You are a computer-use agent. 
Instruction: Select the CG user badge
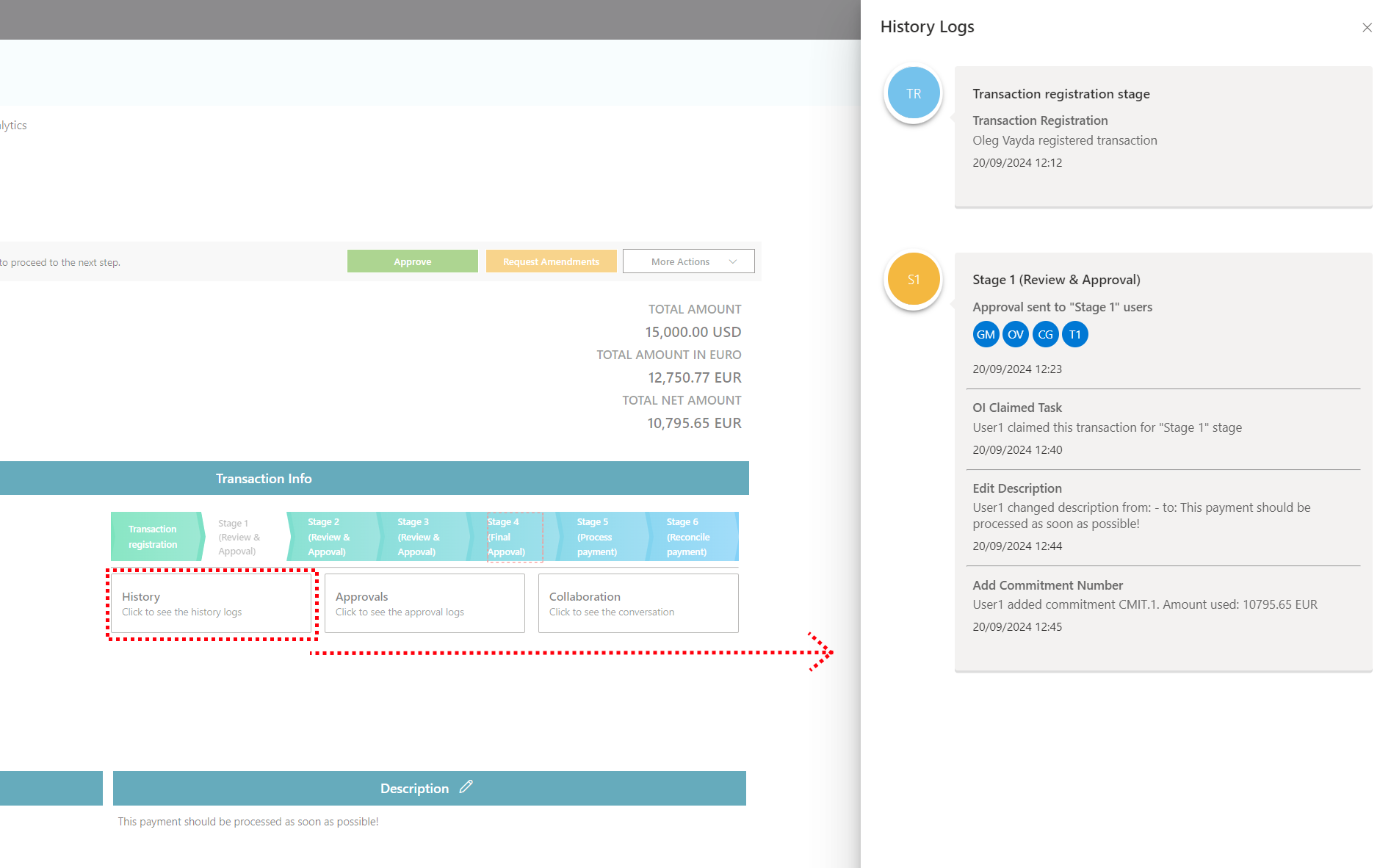click(x=1045, y=335)
